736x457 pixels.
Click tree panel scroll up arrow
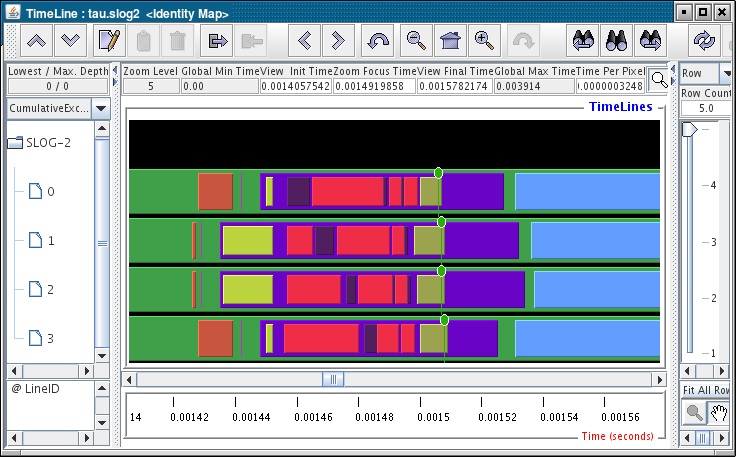102,128
